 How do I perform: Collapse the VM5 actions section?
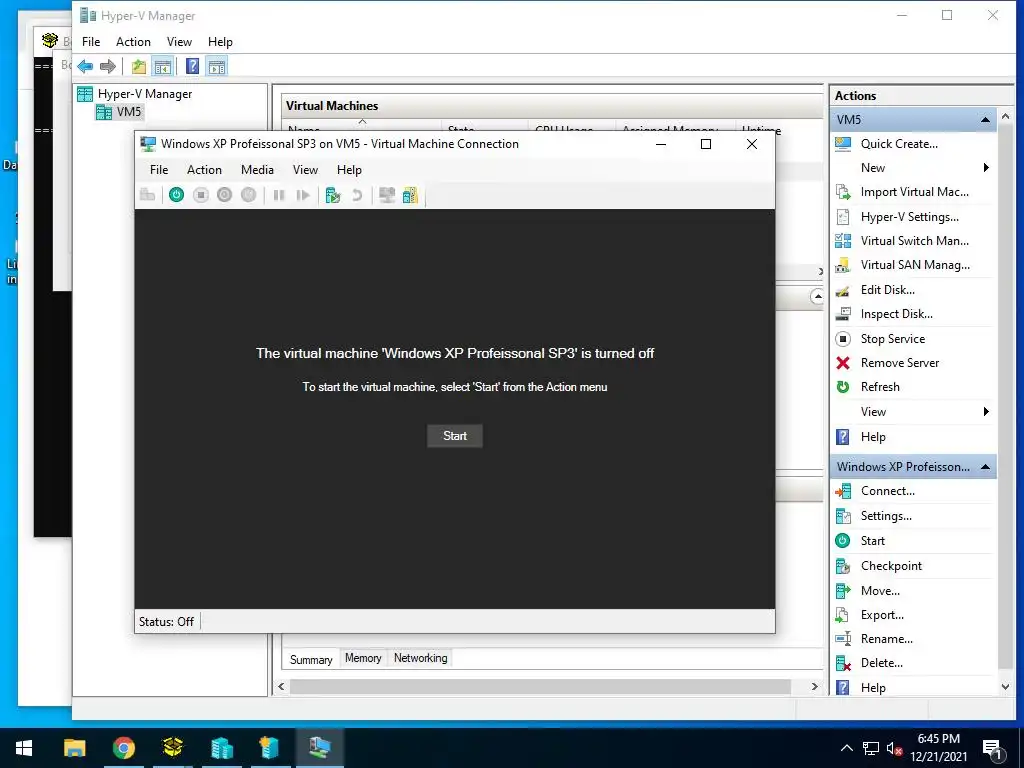pos(985,120)
